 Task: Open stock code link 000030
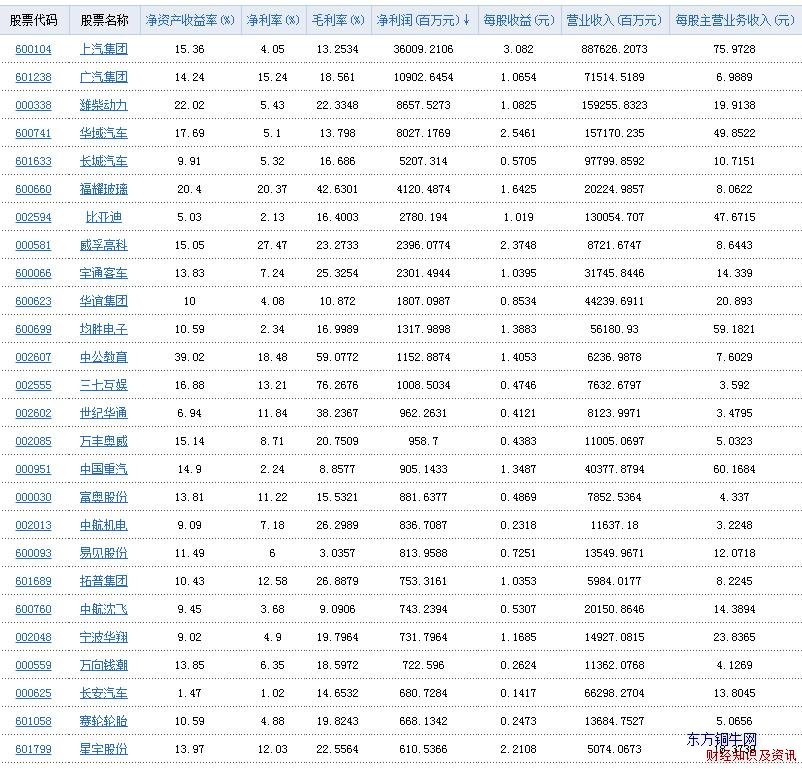(33, 497)
